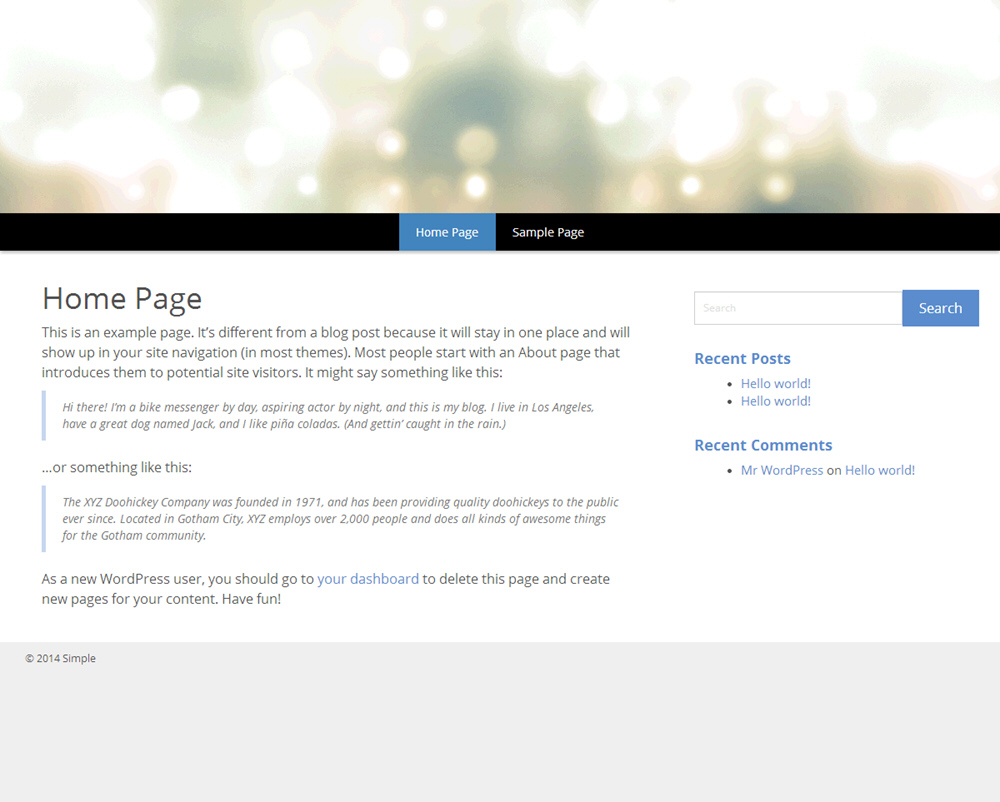Image resolution: width=1000 pixels, height=802 pixels.
Task: Click the blurred bokeh header banner image
Action: [x=500, y=105]
